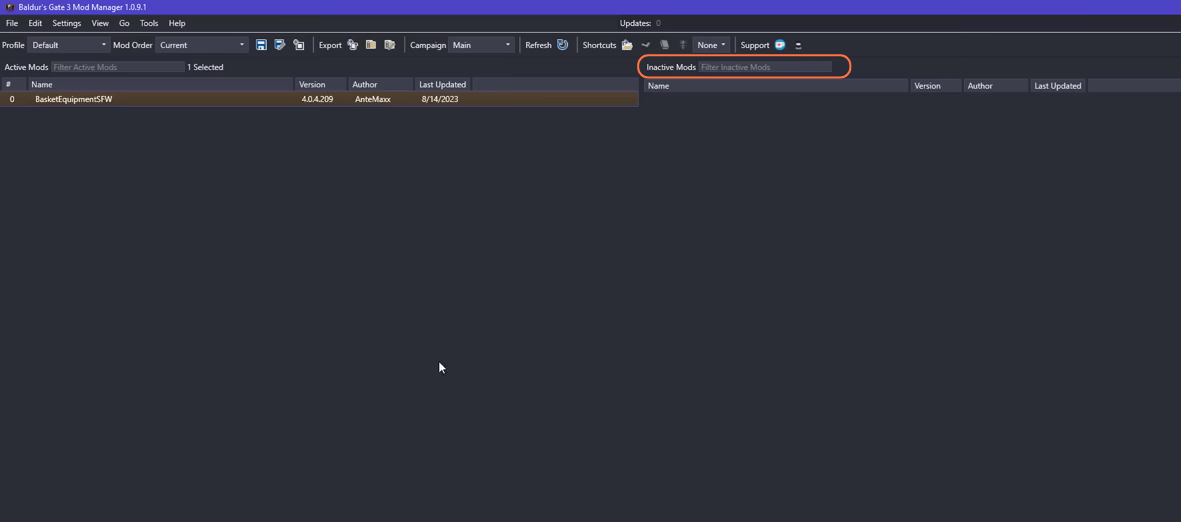Click the blue circular Refresh arrow icon
The image size is (1181, 522).
click(563, 45)
